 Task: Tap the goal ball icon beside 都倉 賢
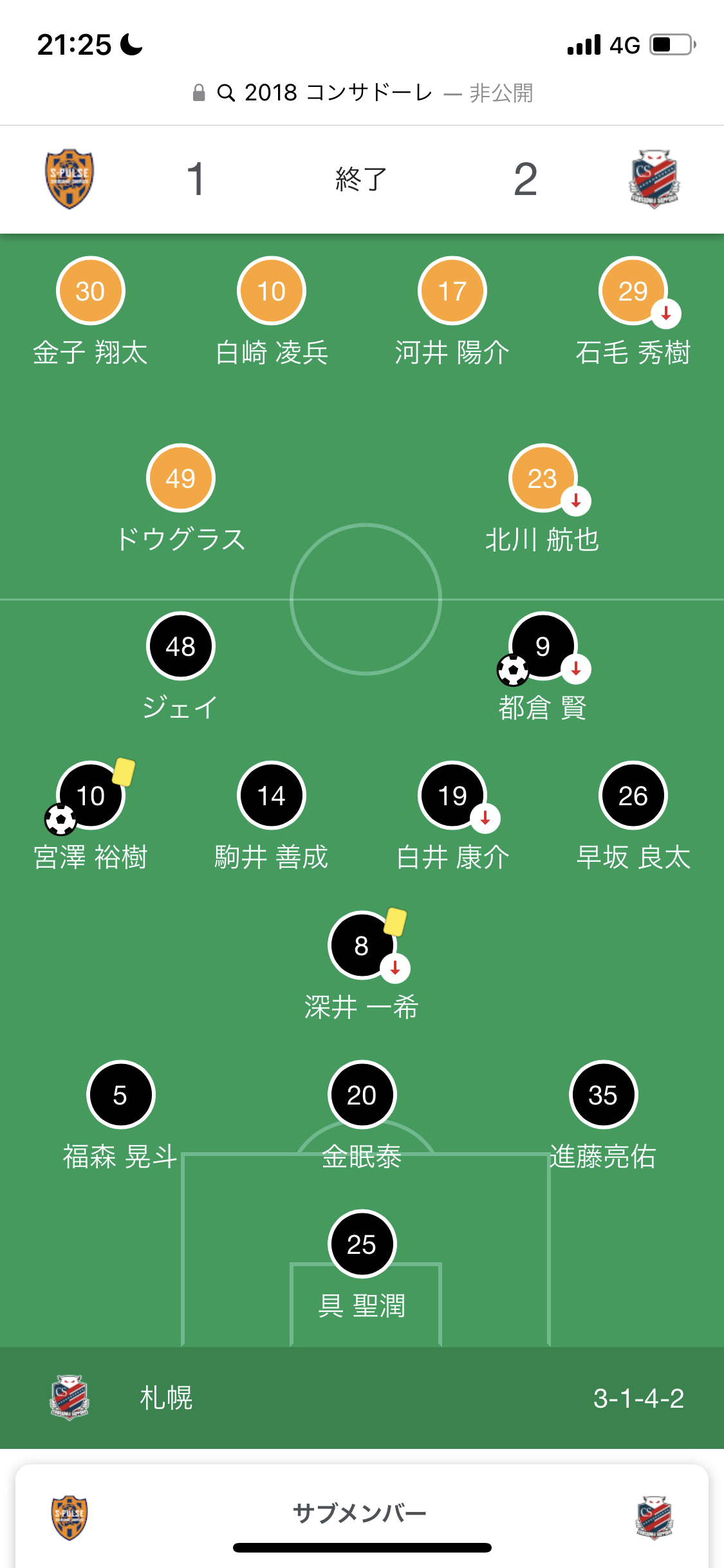click(513, 671)
